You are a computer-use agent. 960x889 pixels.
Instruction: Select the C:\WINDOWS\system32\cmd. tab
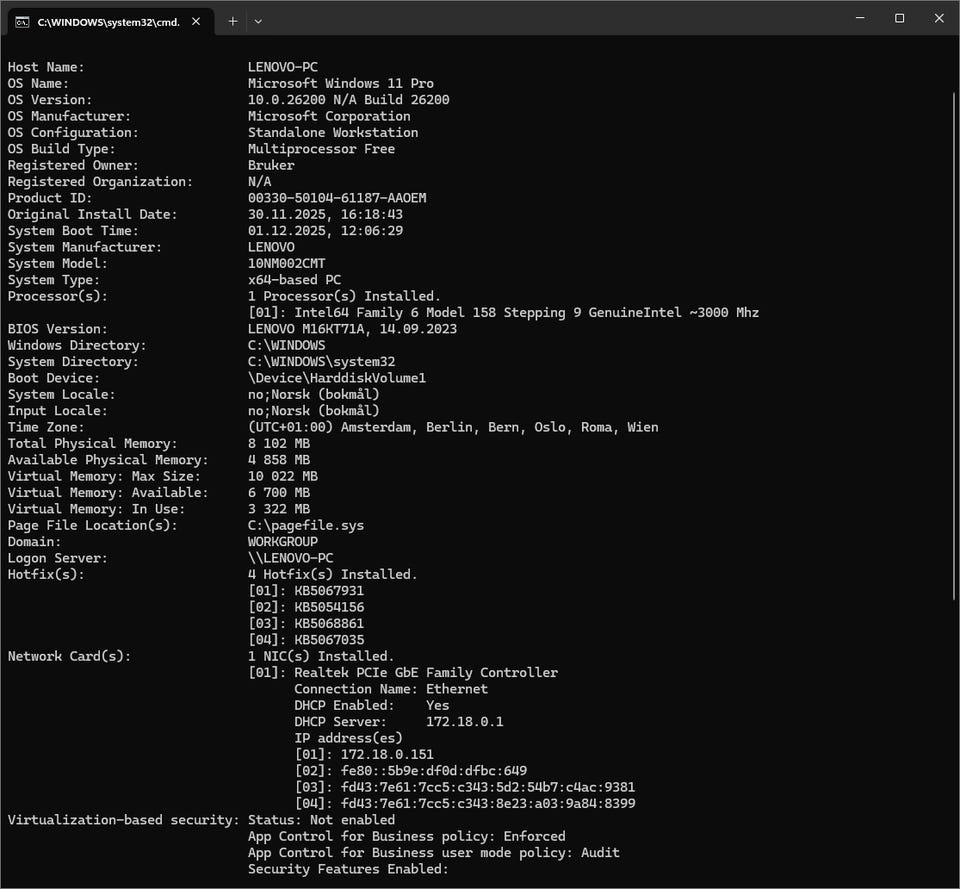coord(111,22)
